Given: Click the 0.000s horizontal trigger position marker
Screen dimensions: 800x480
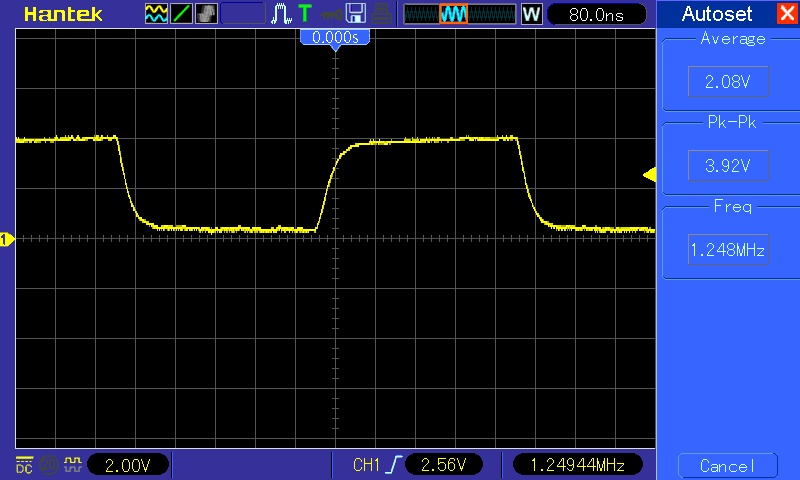Looking at the screenshot, I should [x=335, y=37].
